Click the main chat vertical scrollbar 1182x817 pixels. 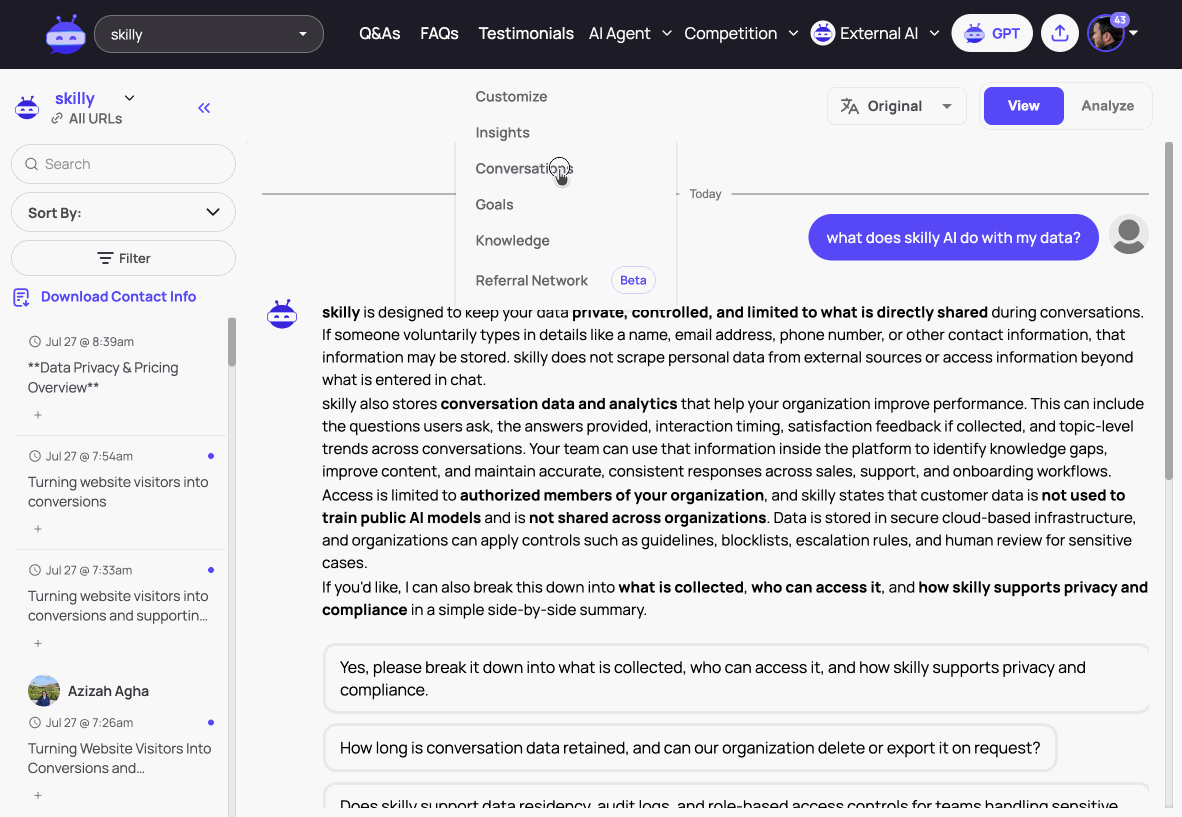(1168, 311)
